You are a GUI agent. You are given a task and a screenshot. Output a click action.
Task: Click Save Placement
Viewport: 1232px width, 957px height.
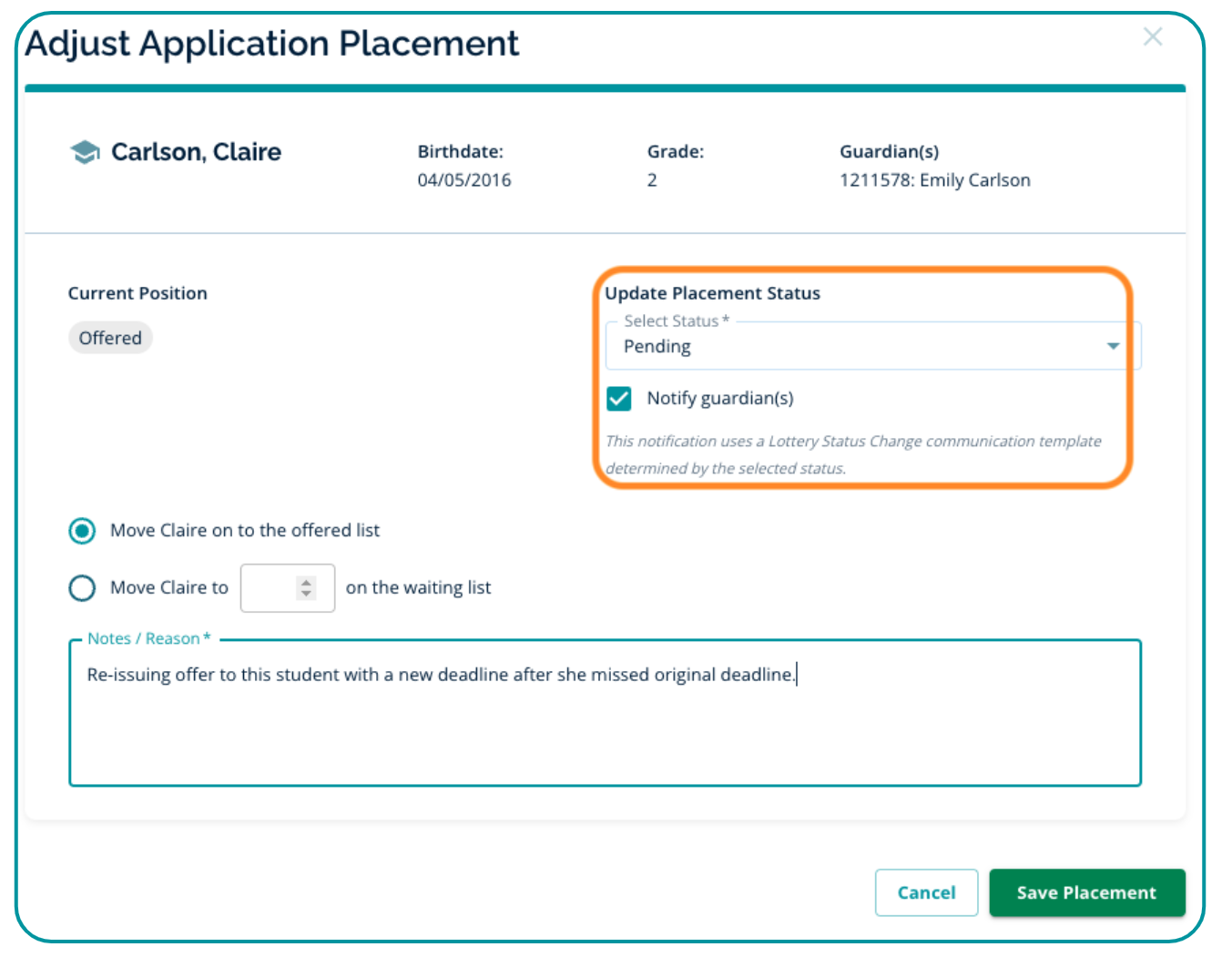click(x=1086, y=892)
